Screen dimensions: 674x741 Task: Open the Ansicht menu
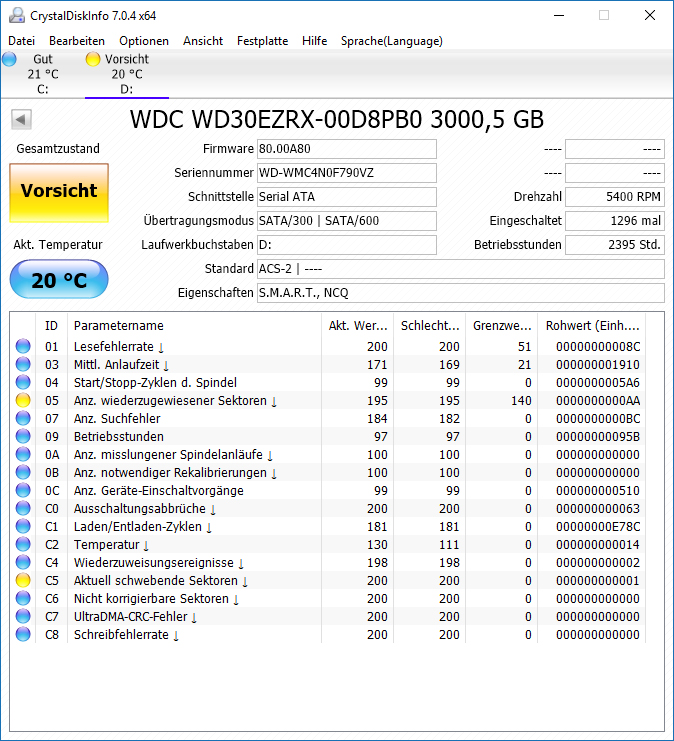pyautogui.click(x=203, y=41)
